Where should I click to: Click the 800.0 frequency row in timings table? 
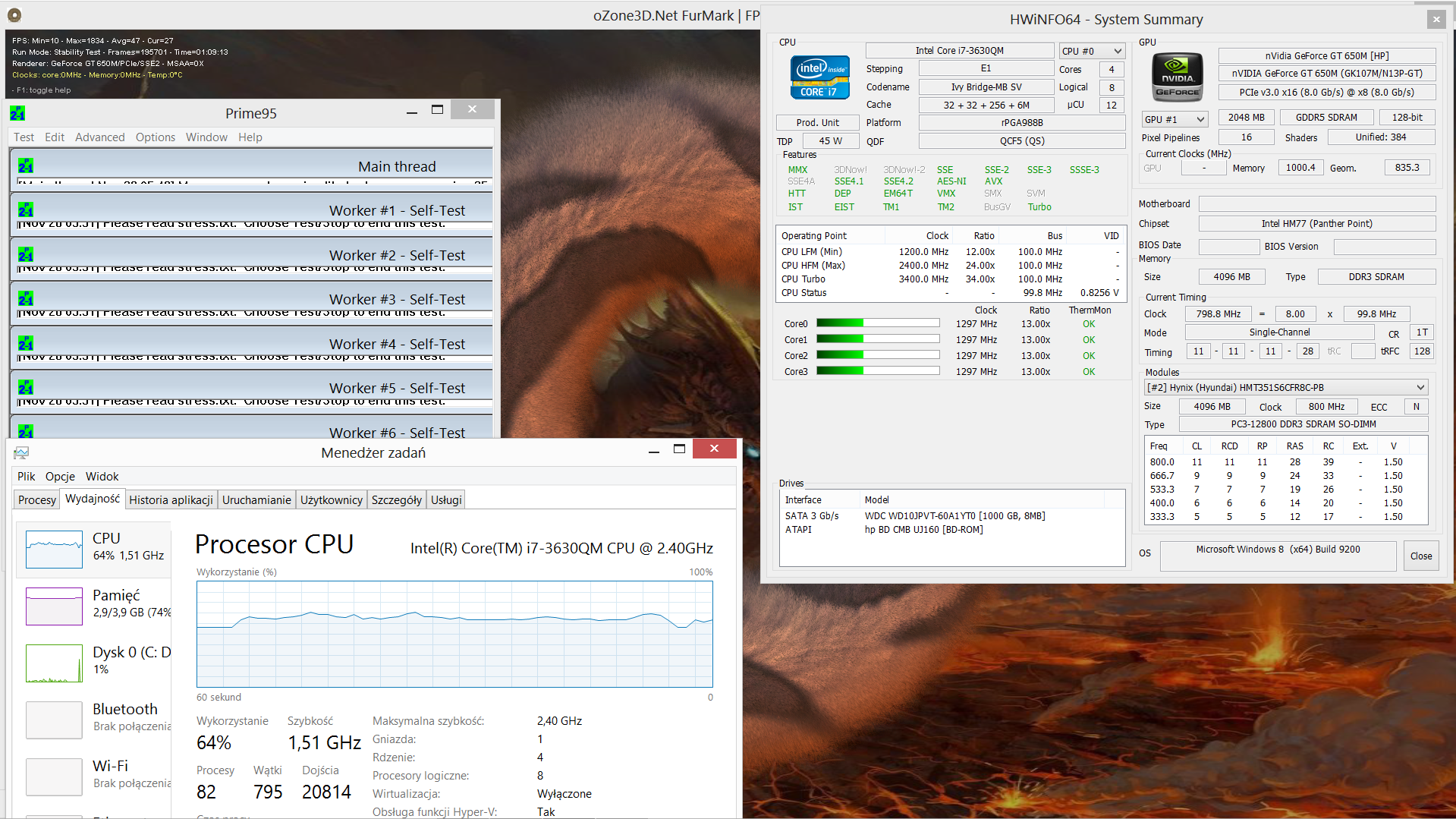tap(1285, 462)
